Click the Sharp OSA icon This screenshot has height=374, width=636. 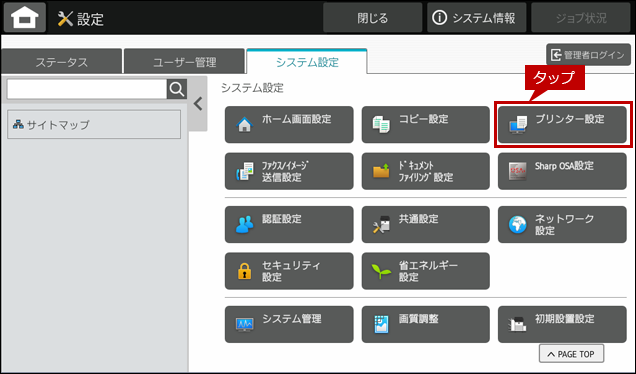[x=518, y=172]
